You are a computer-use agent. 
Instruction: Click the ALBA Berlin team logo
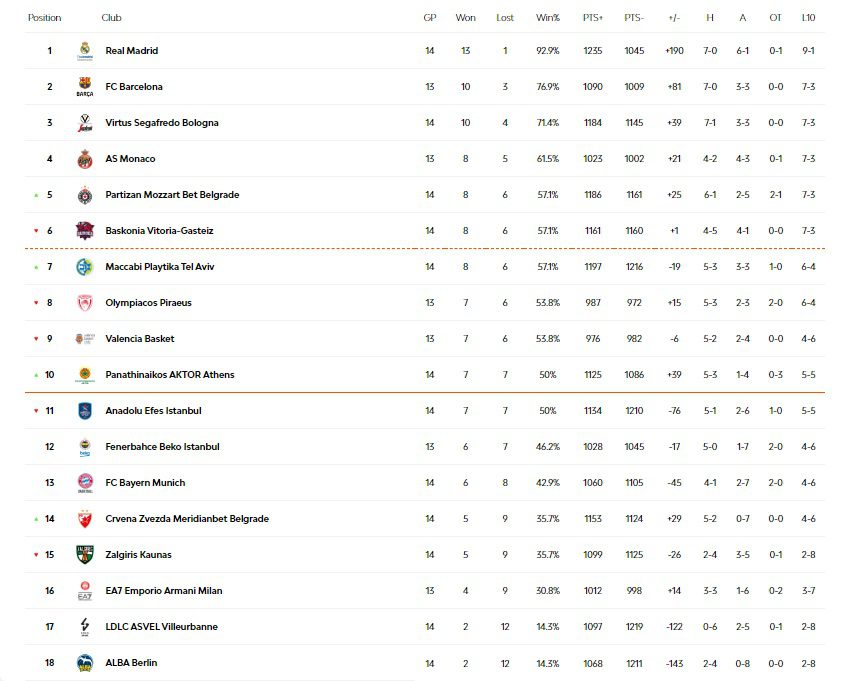[x=85, y=663]
